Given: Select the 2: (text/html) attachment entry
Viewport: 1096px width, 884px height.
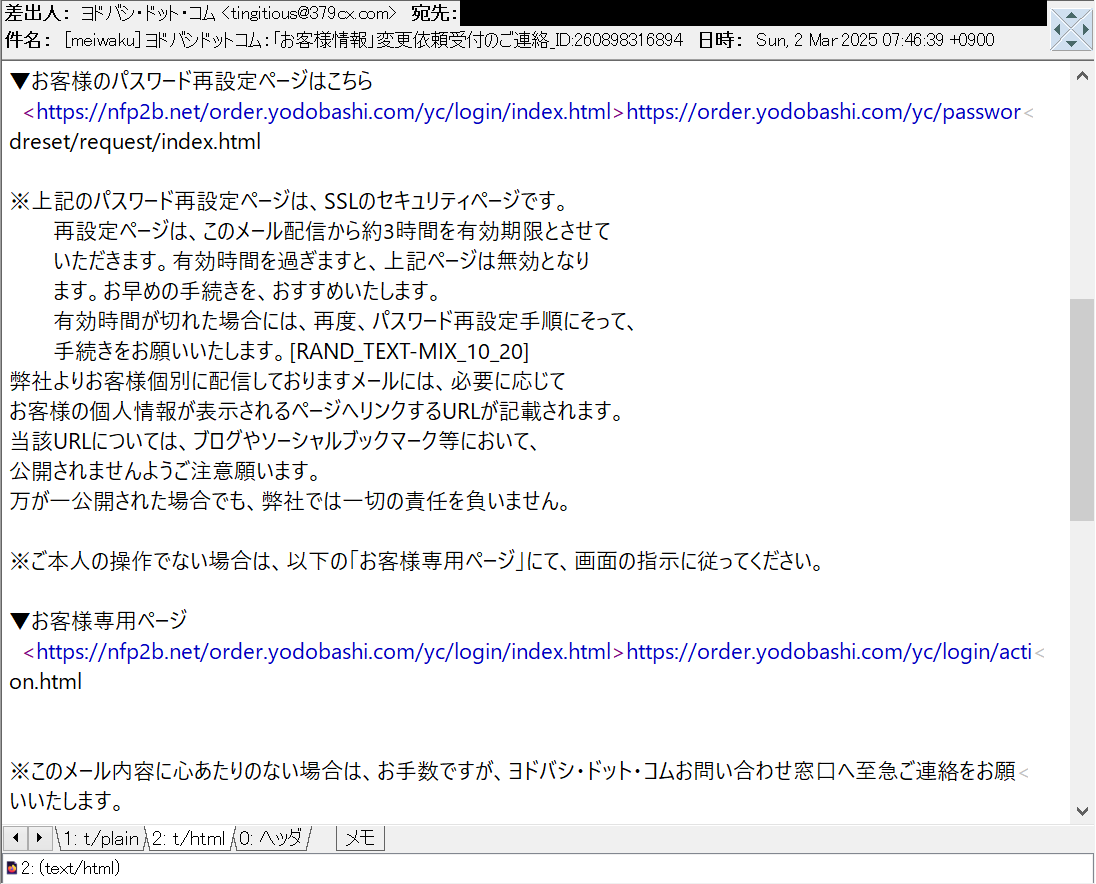Looking at the screenshot, I should 71,868.
